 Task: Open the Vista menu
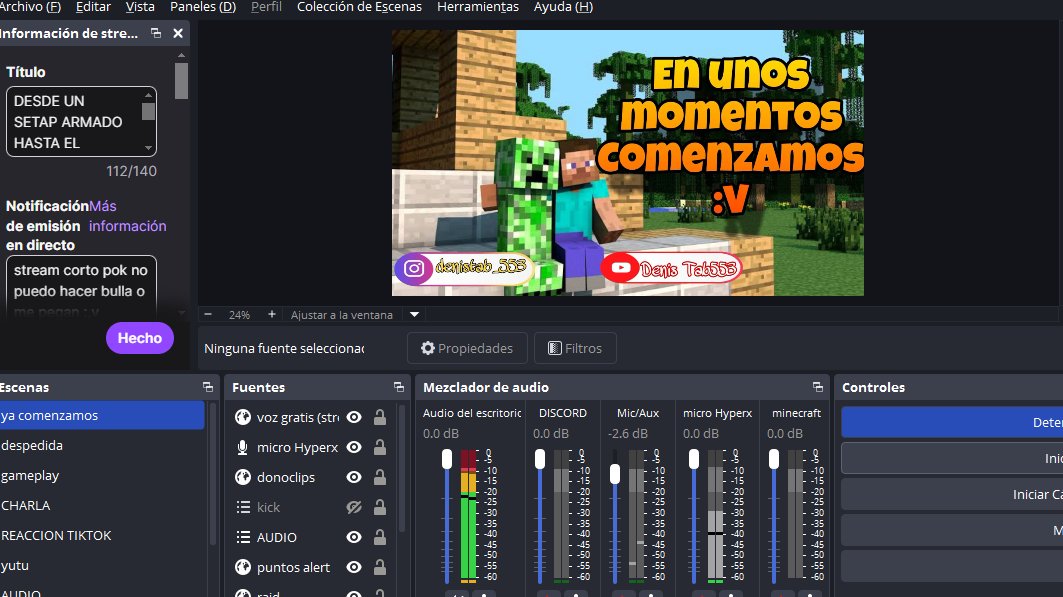(140, 7)
